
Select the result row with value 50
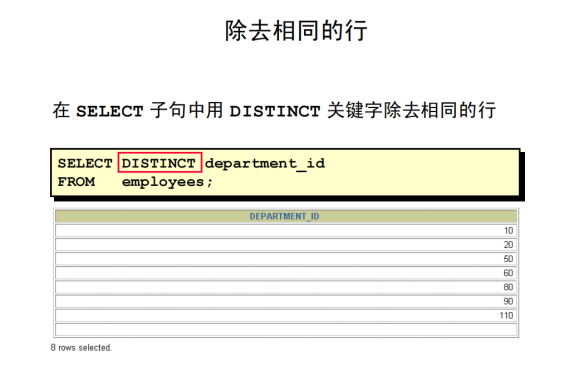pos(286,259)
